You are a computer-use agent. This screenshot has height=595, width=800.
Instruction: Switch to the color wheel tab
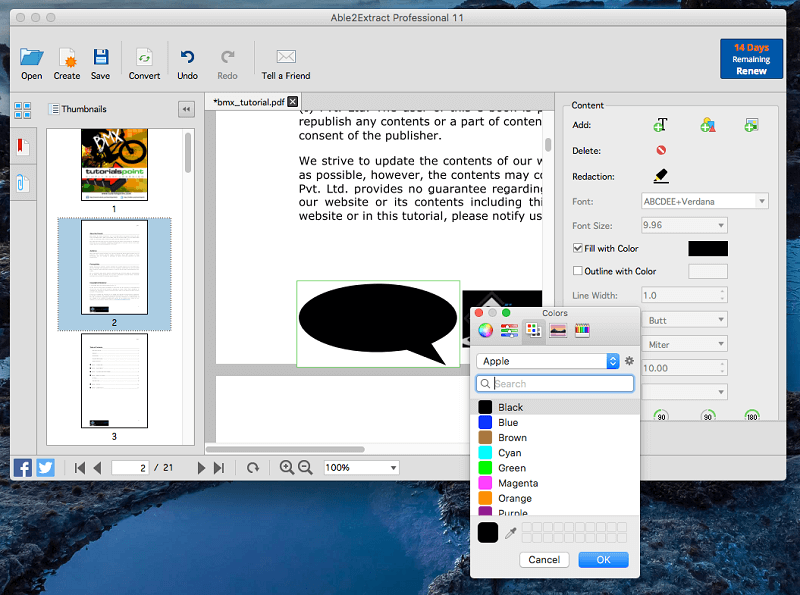(x=485, y=331)
